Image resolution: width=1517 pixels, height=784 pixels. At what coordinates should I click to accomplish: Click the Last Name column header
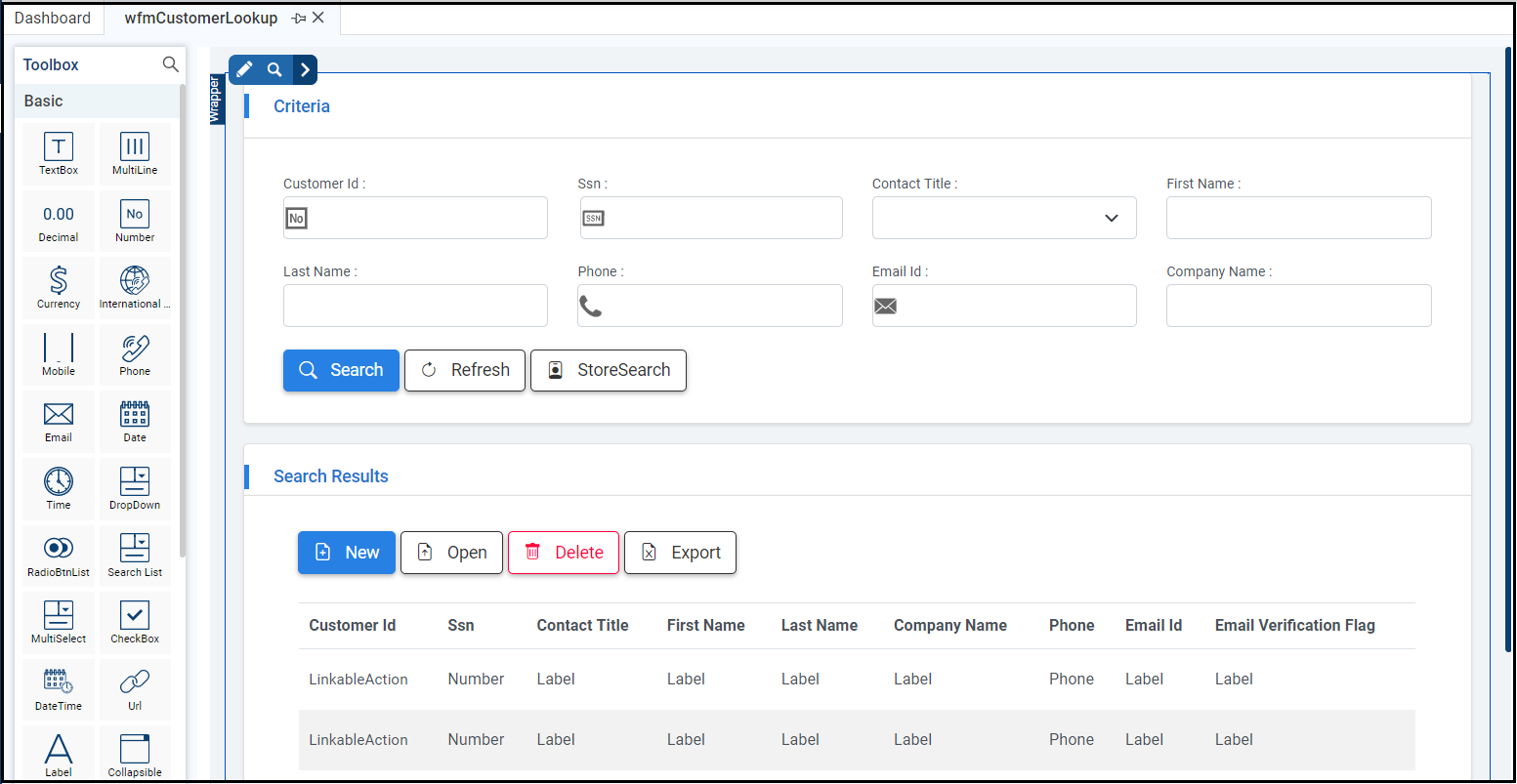click(820, 626)
